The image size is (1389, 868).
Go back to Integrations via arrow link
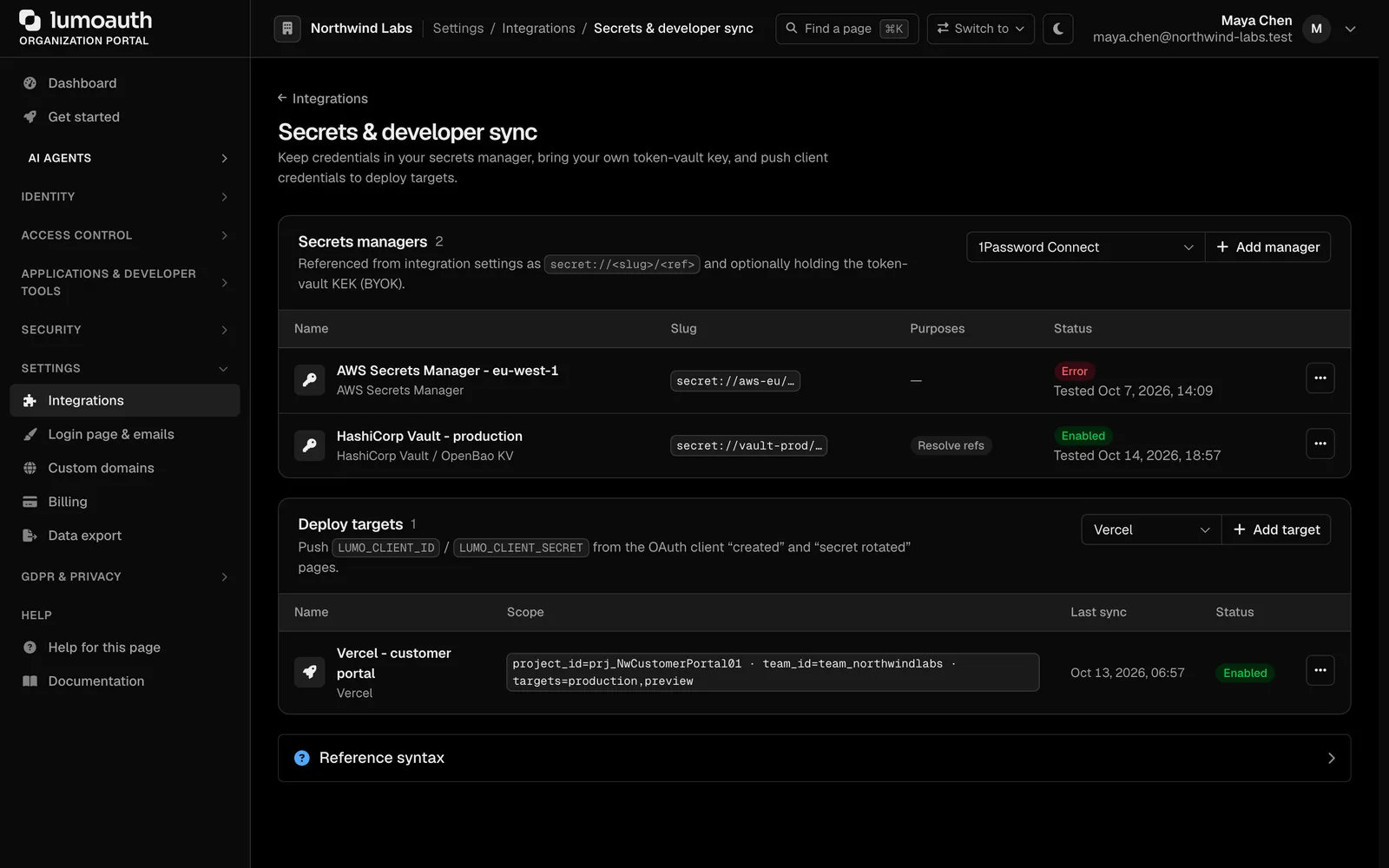[323, 99]
